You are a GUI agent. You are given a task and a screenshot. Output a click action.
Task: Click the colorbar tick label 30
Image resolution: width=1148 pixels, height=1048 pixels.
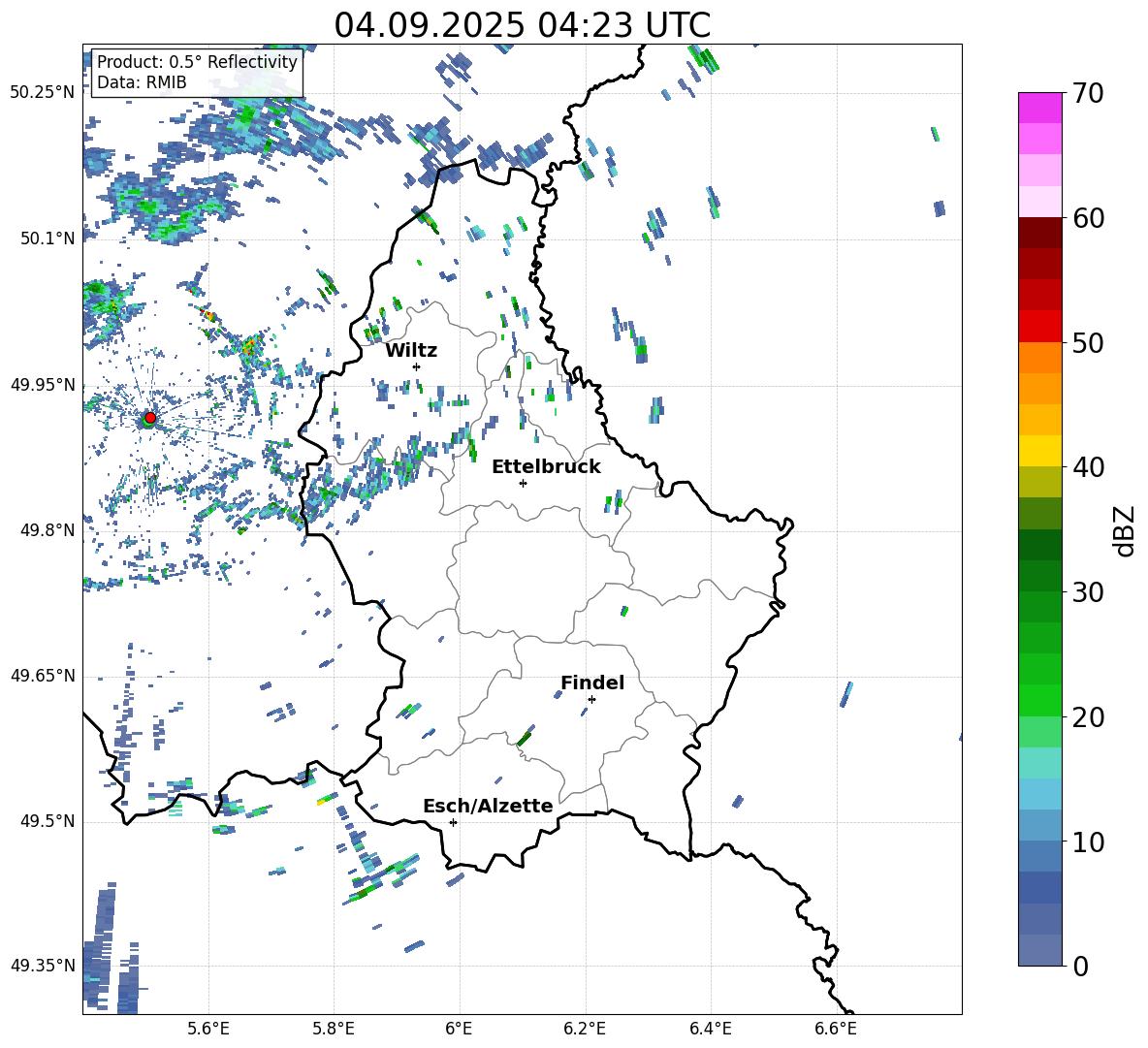[1088, 592]
